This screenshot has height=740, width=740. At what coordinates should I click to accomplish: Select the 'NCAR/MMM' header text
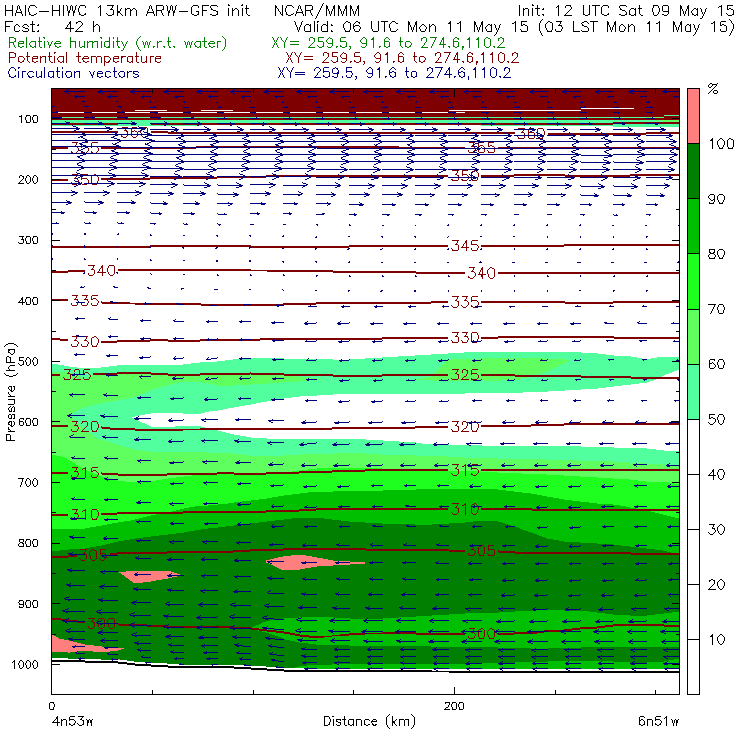click(x=317, y=10)
